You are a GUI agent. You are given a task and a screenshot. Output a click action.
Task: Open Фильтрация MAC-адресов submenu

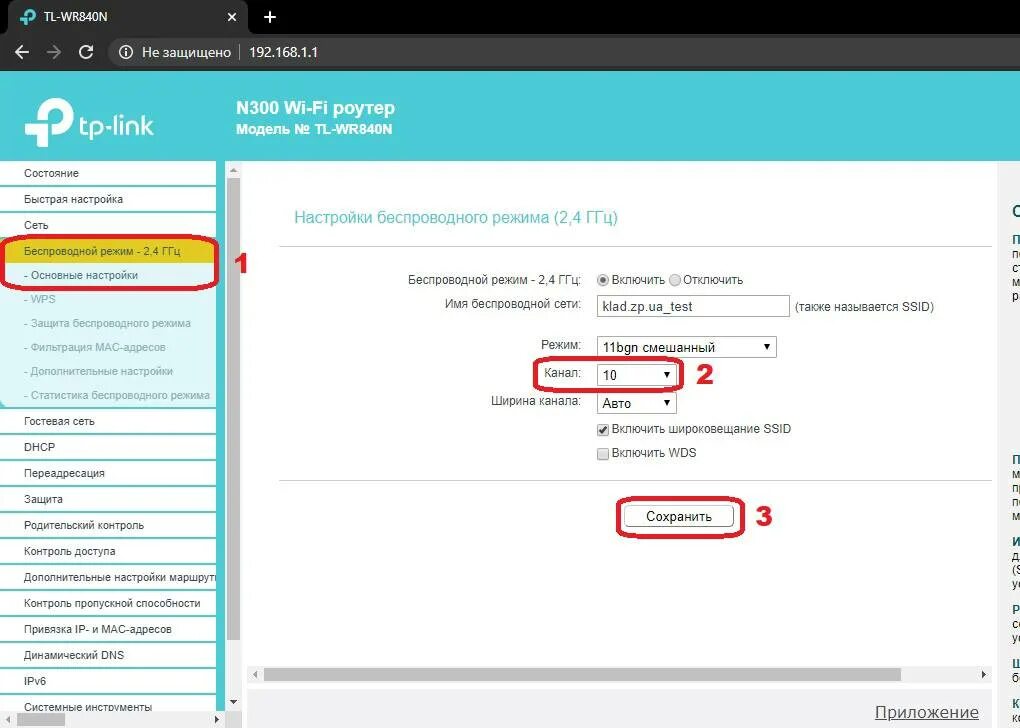94,347
